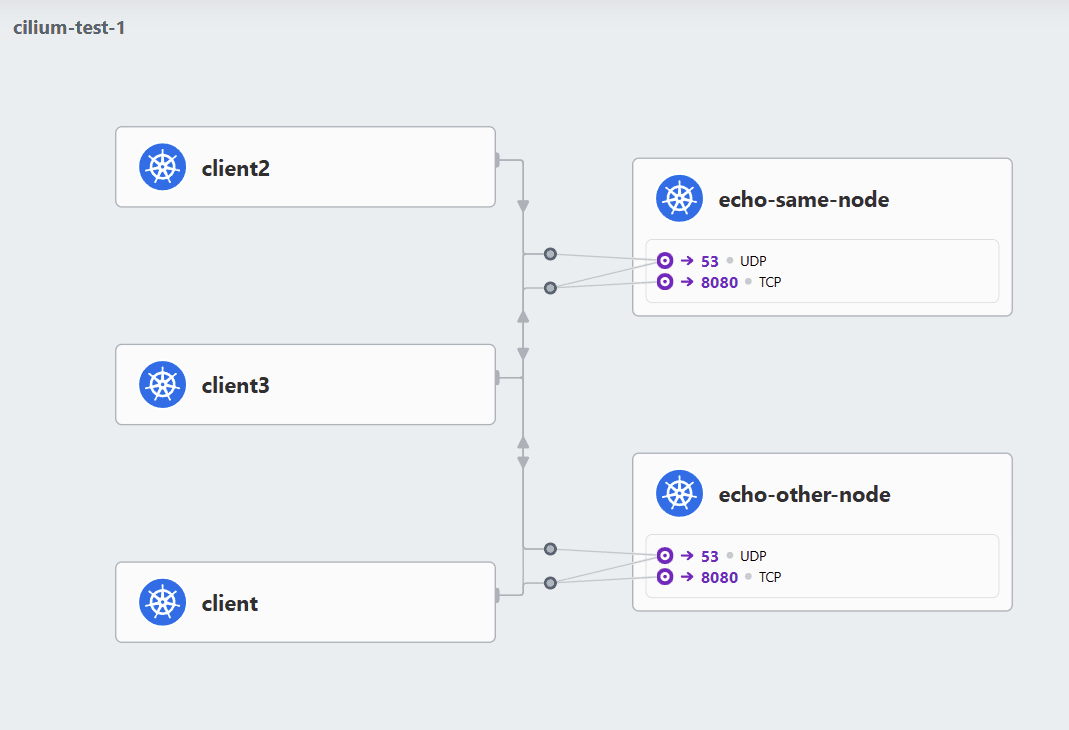Click the cilium-test-1 namespace label
The height and width of the screenshot is (730, 1069).
click(x=69, y=27)
